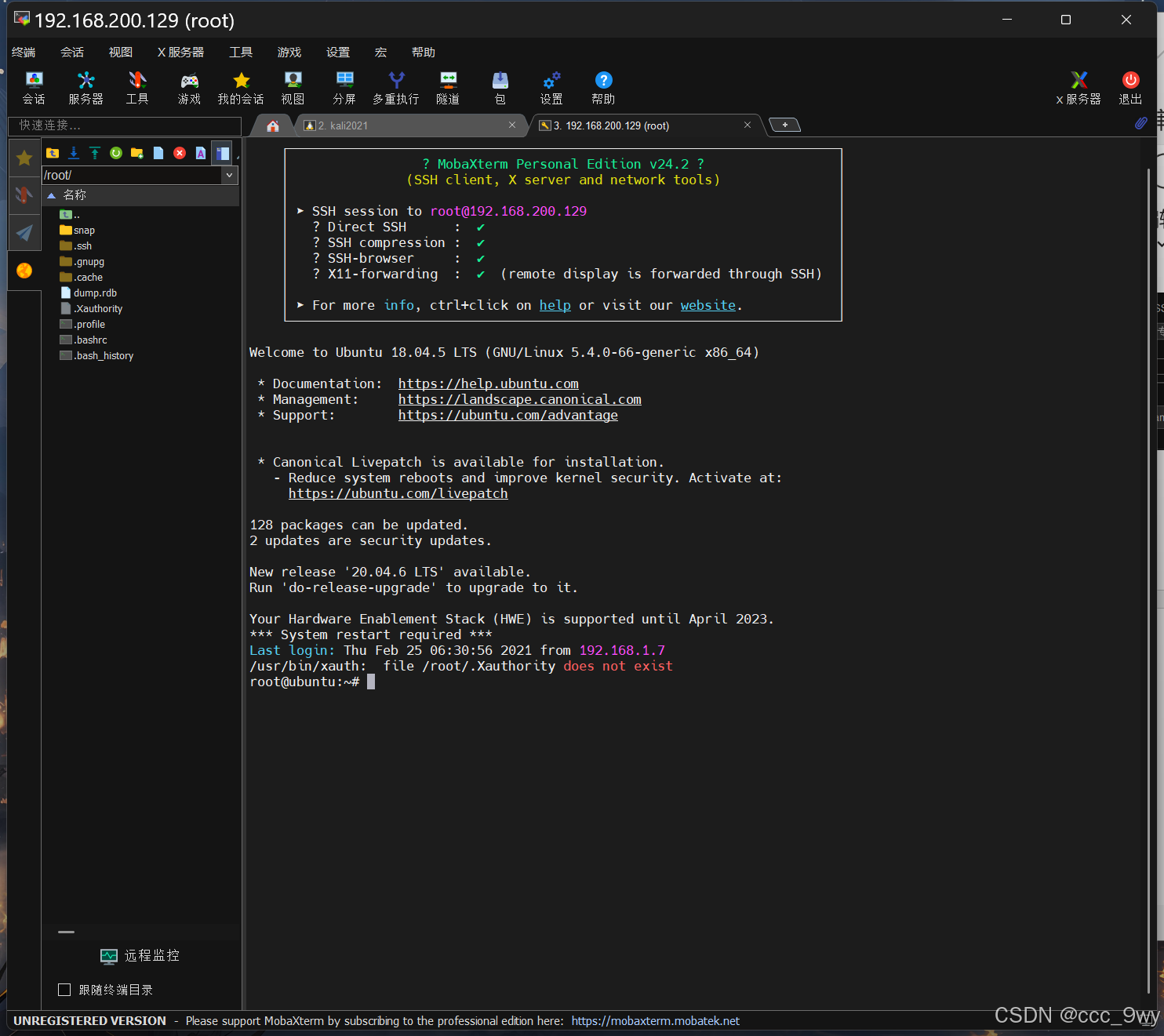Click the 帮助 (Help) question mark toolbar icon
This screenshot has height=1036, width=1164.
point(603,88)
